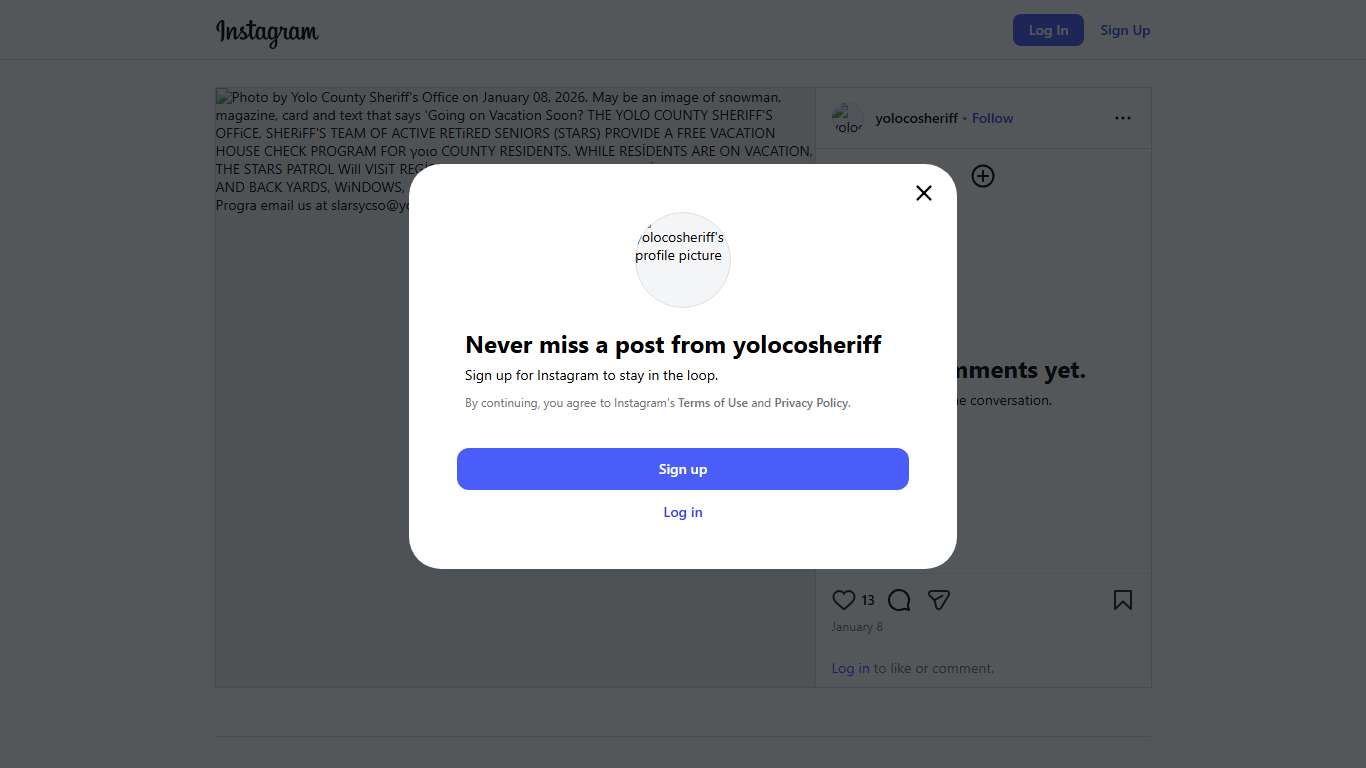This screenshot has width=1366, height=768.
Task: Click the Instagram logo
Action: pos(267,32)
